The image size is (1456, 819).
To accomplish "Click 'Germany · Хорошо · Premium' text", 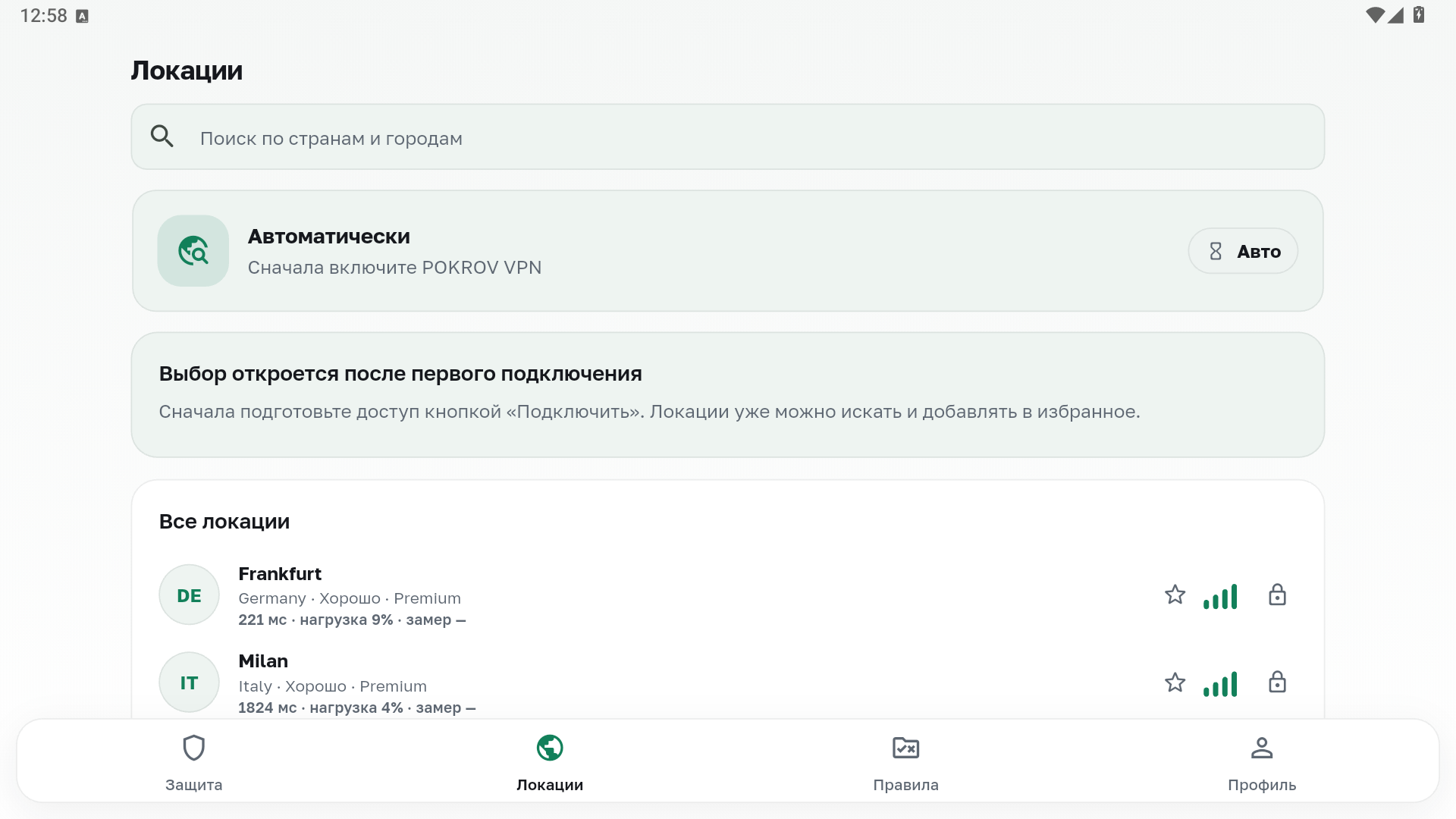I will pyautogui.click(x=350, y=598).
